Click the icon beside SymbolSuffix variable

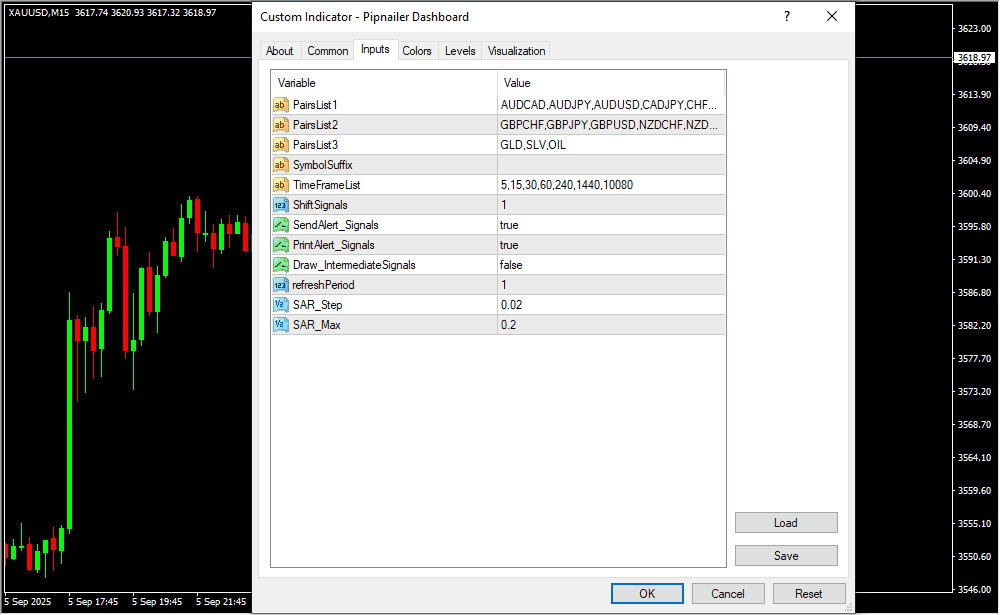(x=281, y=165)
